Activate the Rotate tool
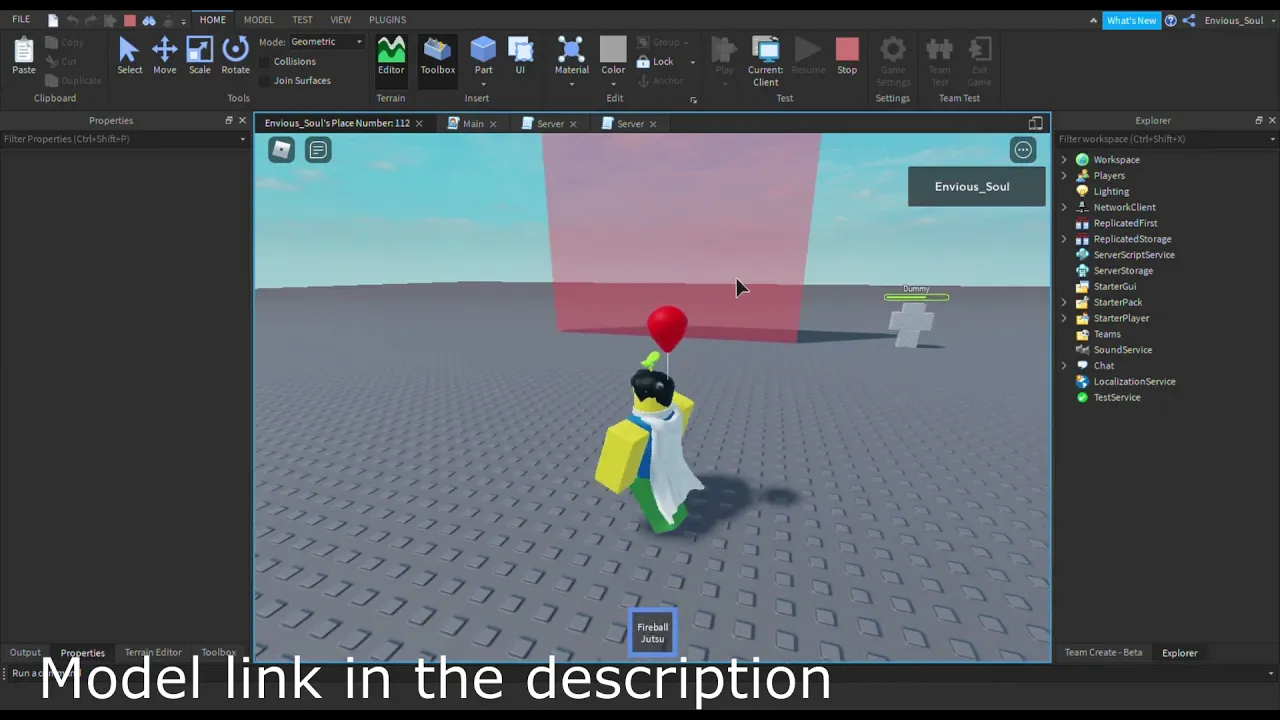1280x720 pixels. pyautogui.click(x=235, y=55)
